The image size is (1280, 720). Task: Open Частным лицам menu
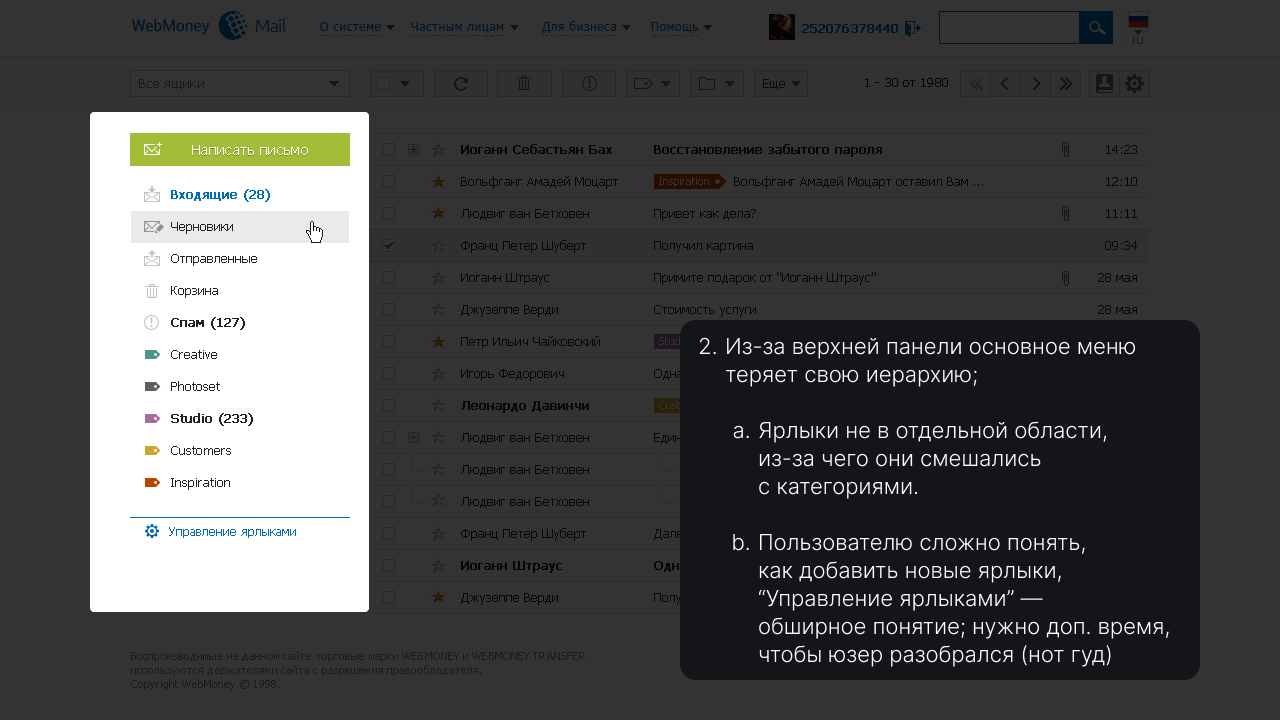[x=464, y=27]
